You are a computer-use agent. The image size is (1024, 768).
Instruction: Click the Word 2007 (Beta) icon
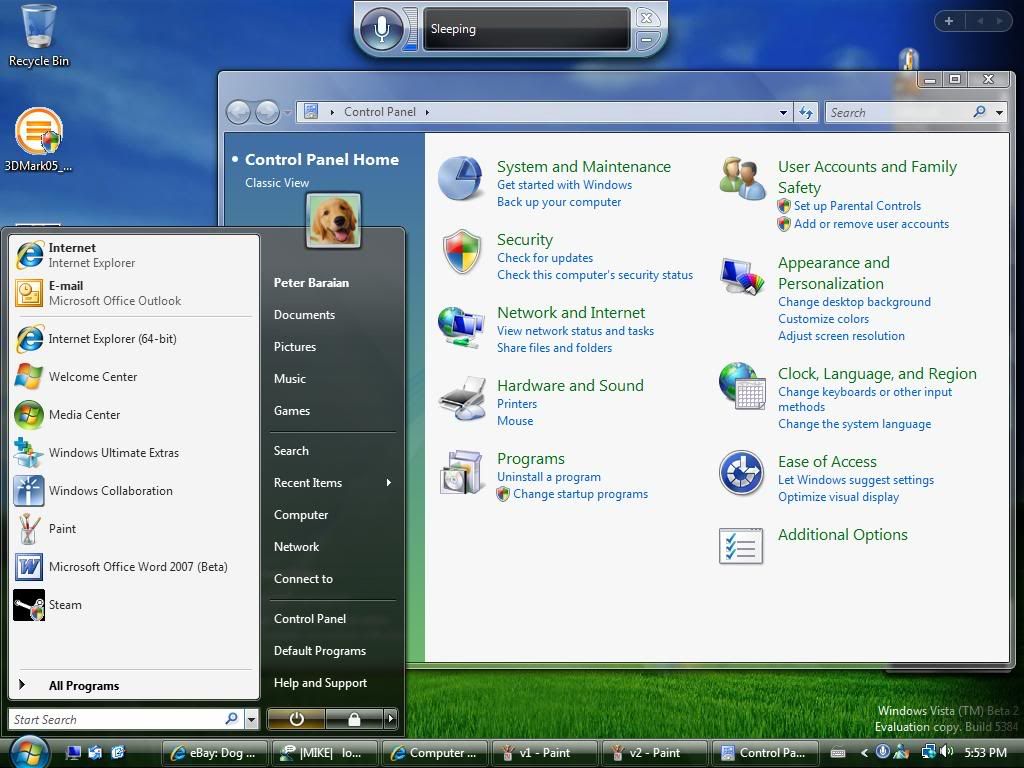29,567
